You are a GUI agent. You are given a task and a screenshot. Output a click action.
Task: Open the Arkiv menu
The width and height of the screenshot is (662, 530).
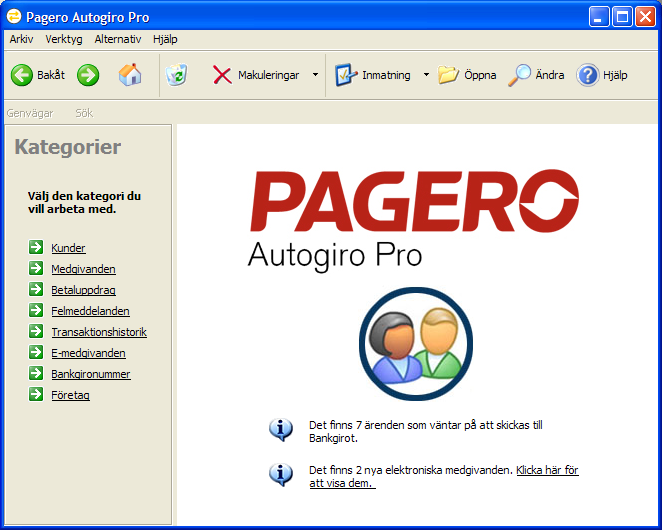(21, 39)
